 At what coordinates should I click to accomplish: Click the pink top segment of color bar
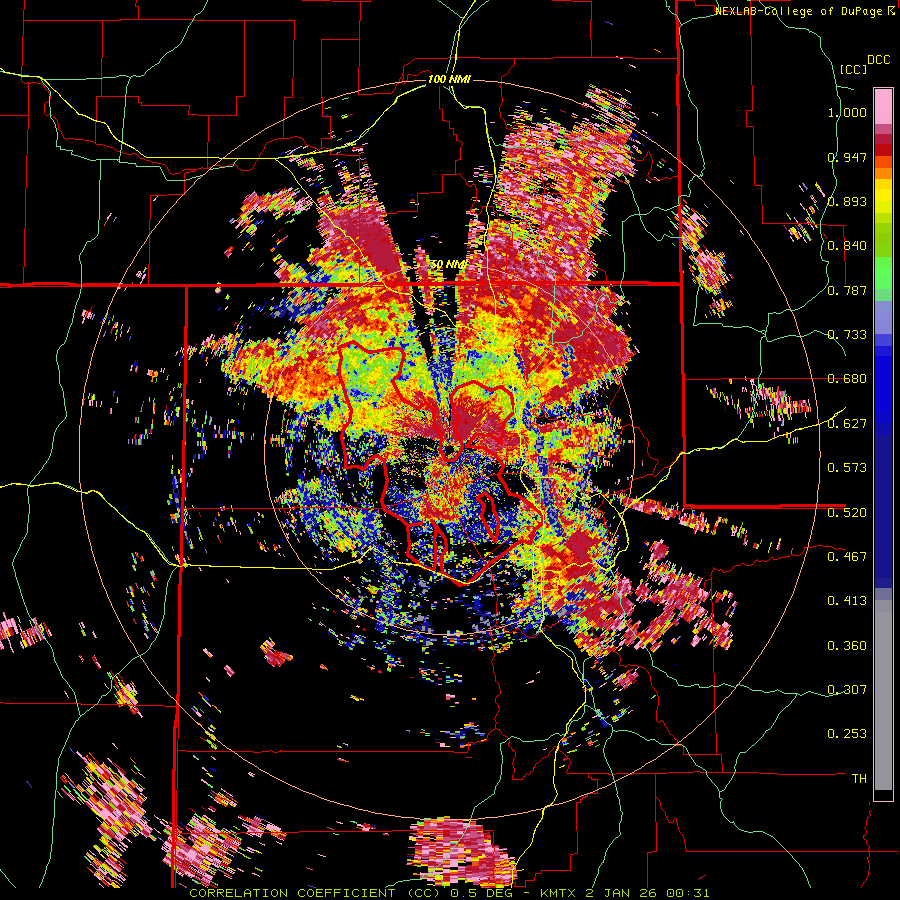[883, 106]
